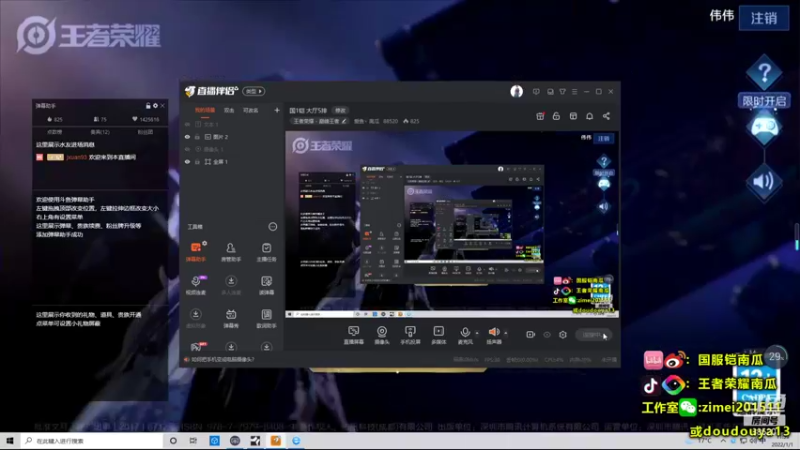Click the 注销 button in the game
The height and width of the screenshot is (450, 800).
click(x=764, y=18)
